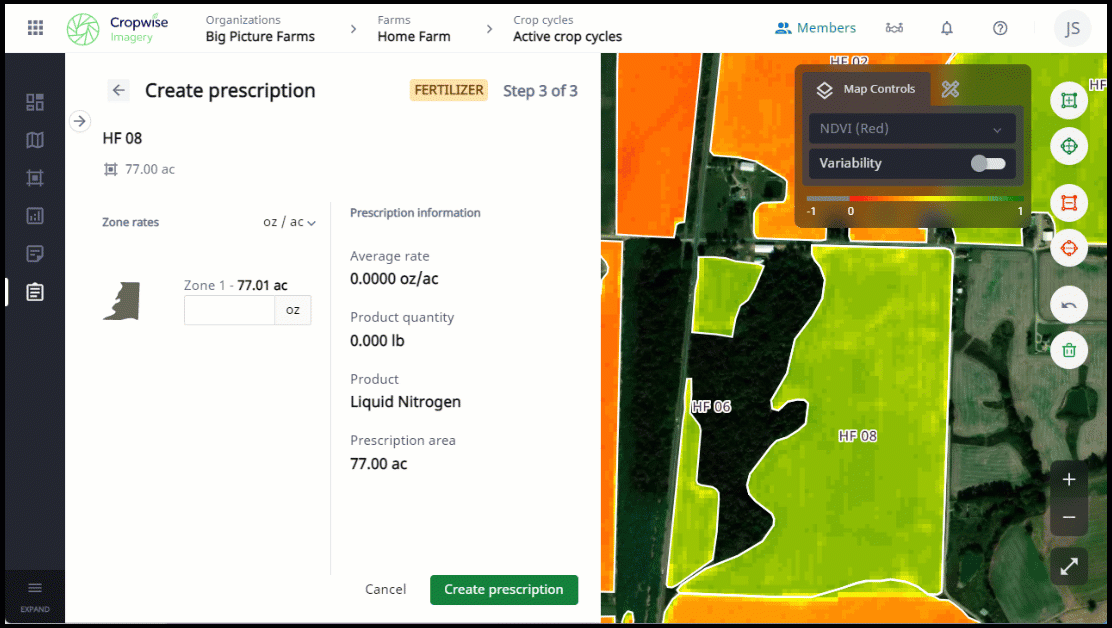This screenshot has width=1112, height=628.
Task: Undo the last map action
Action: click(x=1069, y=304)
